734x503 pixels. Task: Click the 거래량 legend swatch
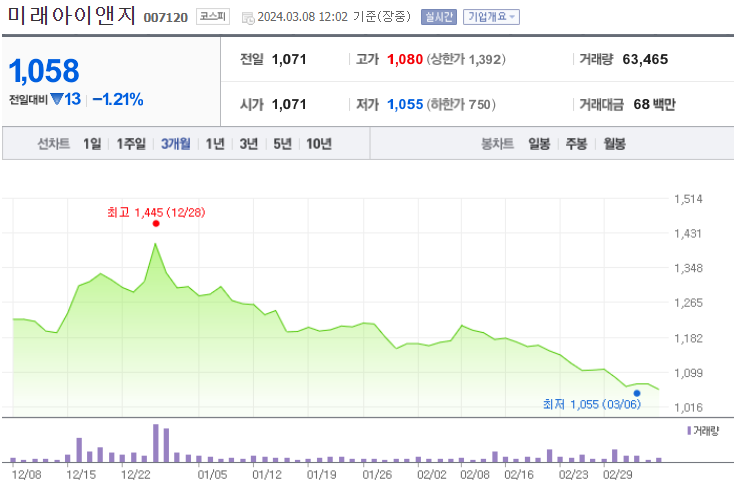click(x=689, y=430)
